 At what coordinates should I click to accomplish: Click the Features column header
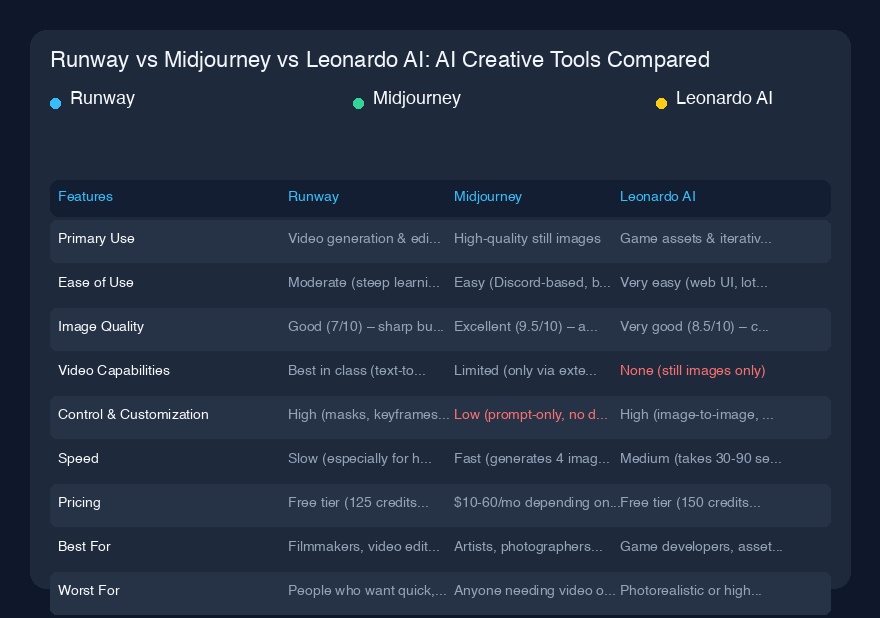86,196
